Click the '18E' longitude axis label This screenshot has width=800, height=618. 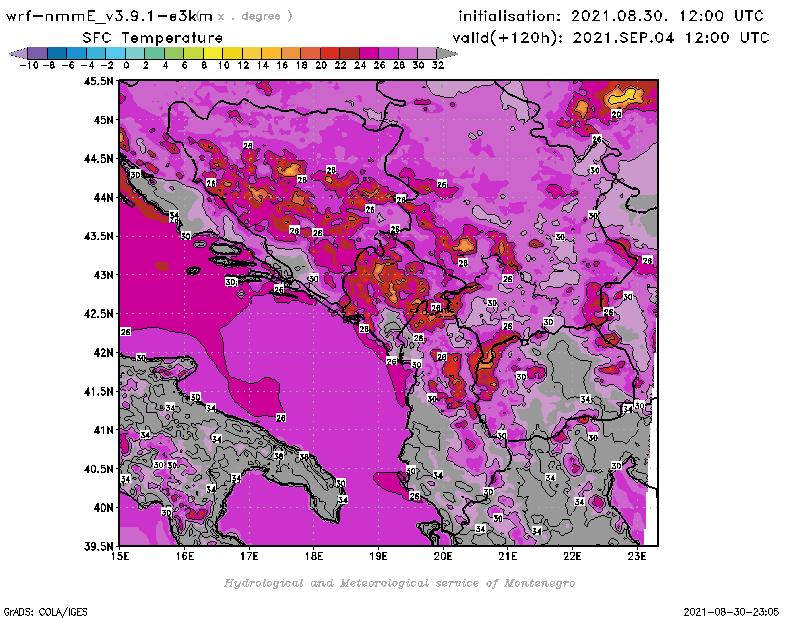point(314,556)
